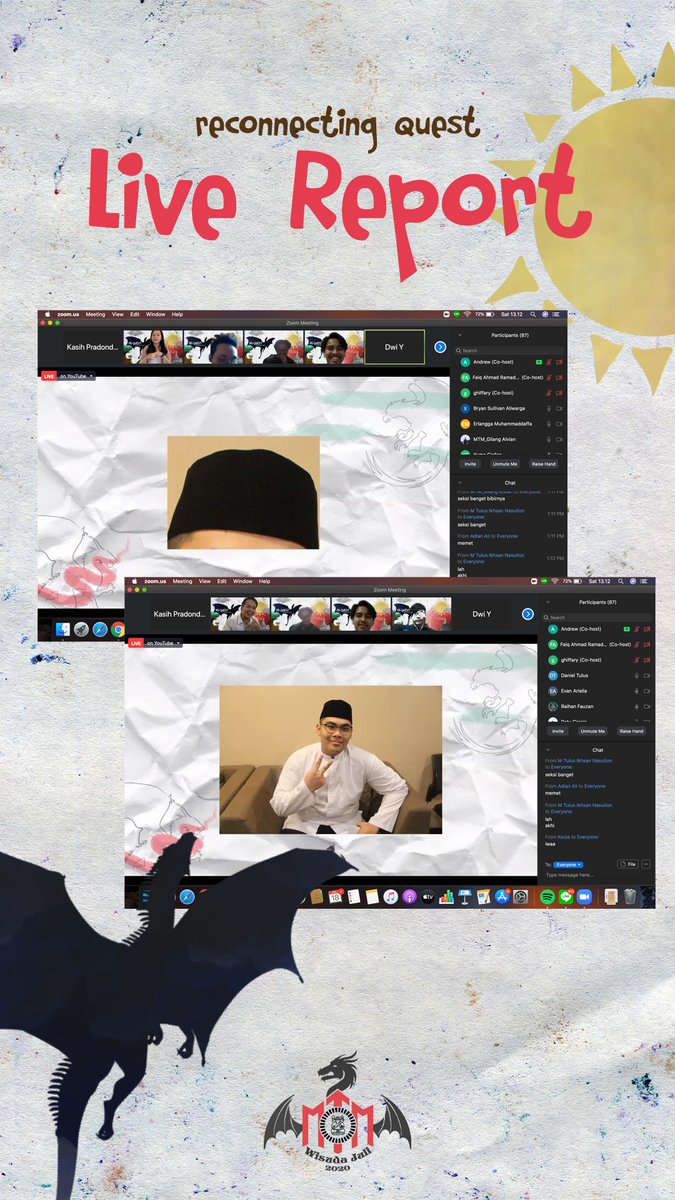Toggle Evan Ariella's camera icon
The image size is (675, 1200).
tap(647, 691)
